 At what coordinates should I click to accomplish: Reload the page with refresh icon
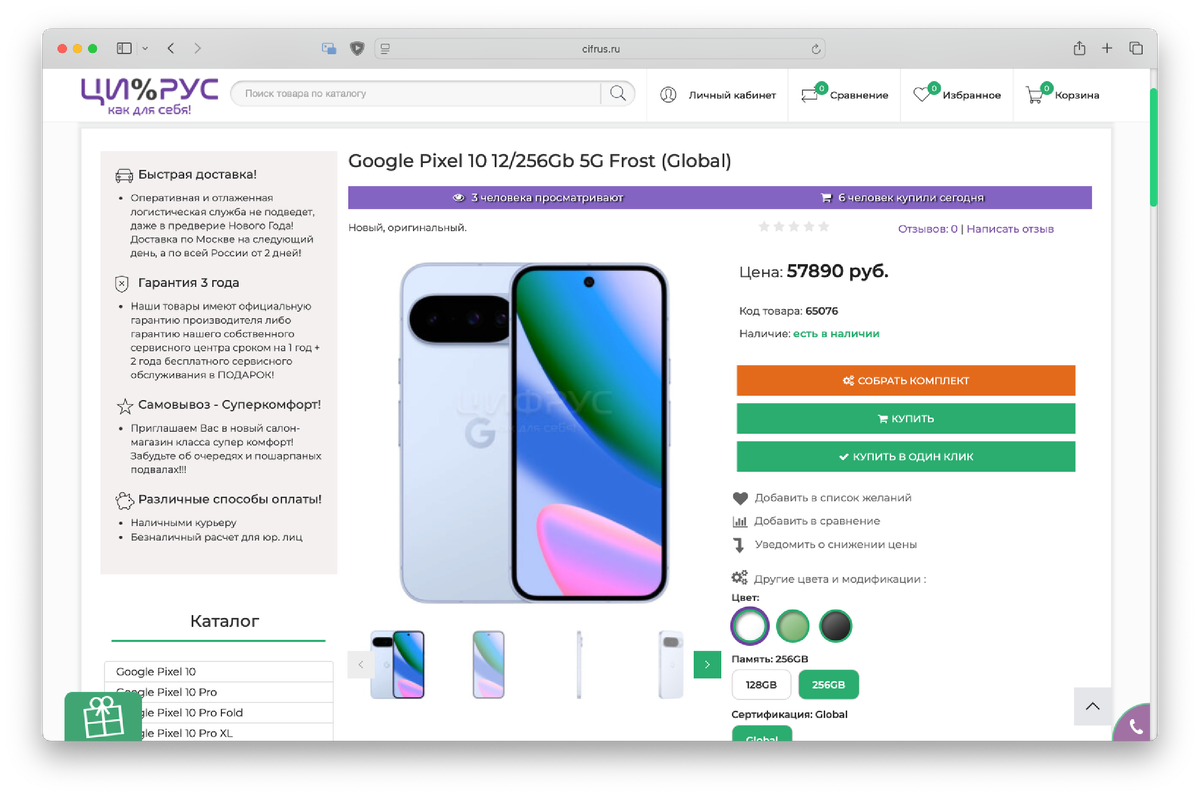point(817,48)
